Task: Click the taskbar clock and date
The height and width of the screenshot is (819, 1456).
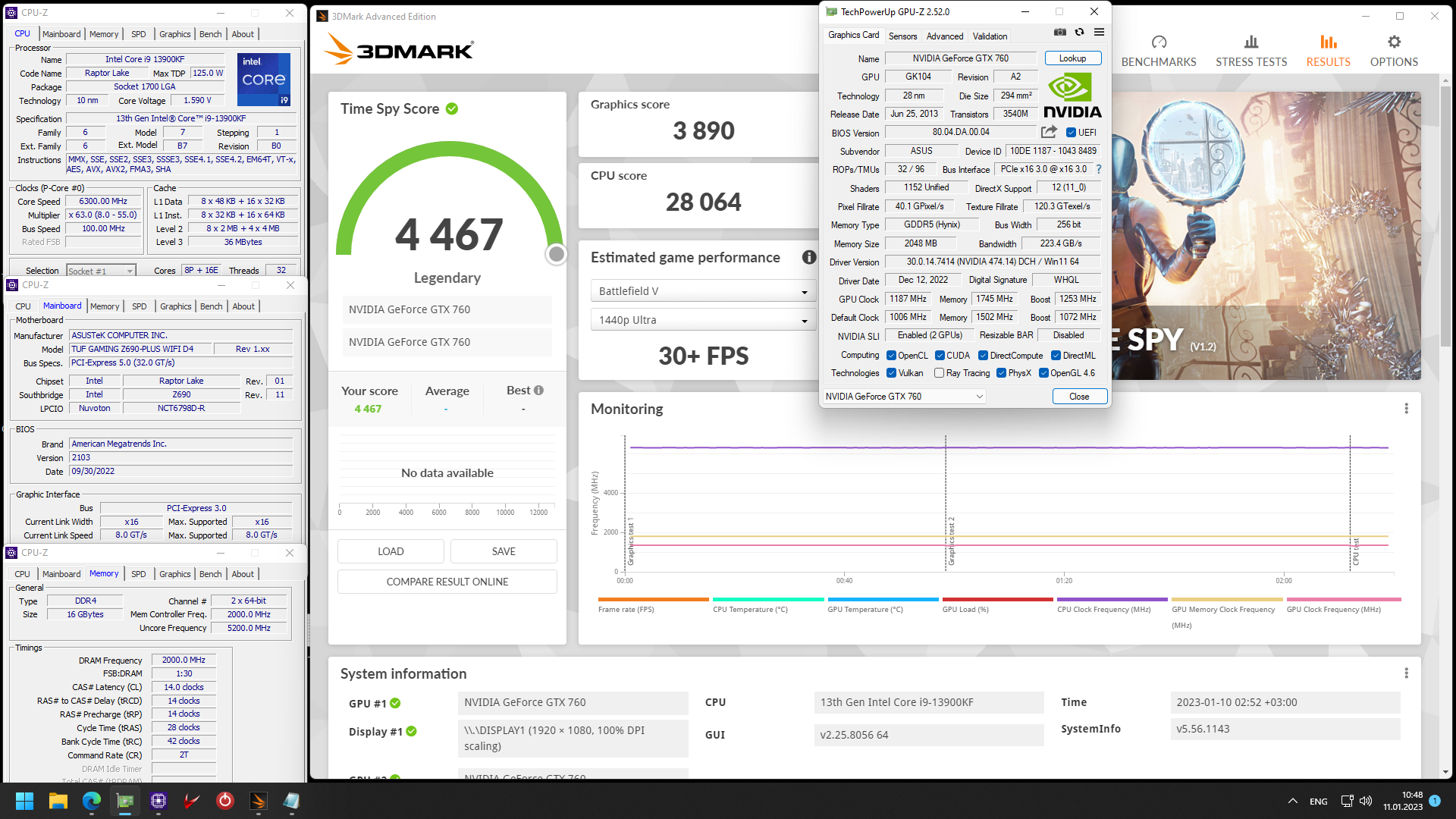Action: pos(1403,801)
